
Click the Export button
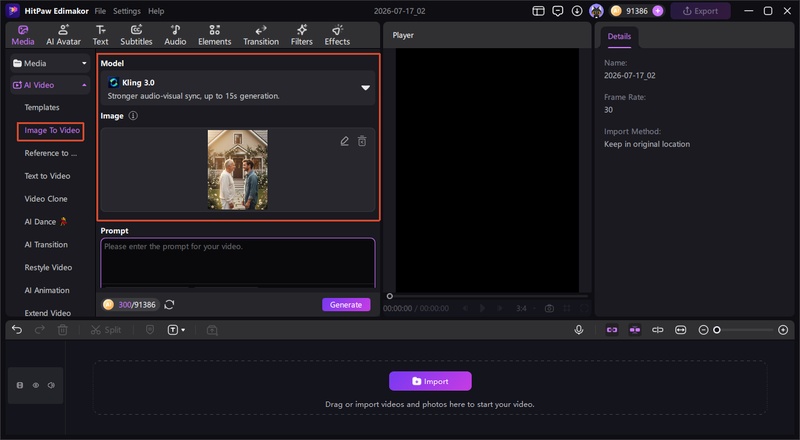tap(700, 11)
